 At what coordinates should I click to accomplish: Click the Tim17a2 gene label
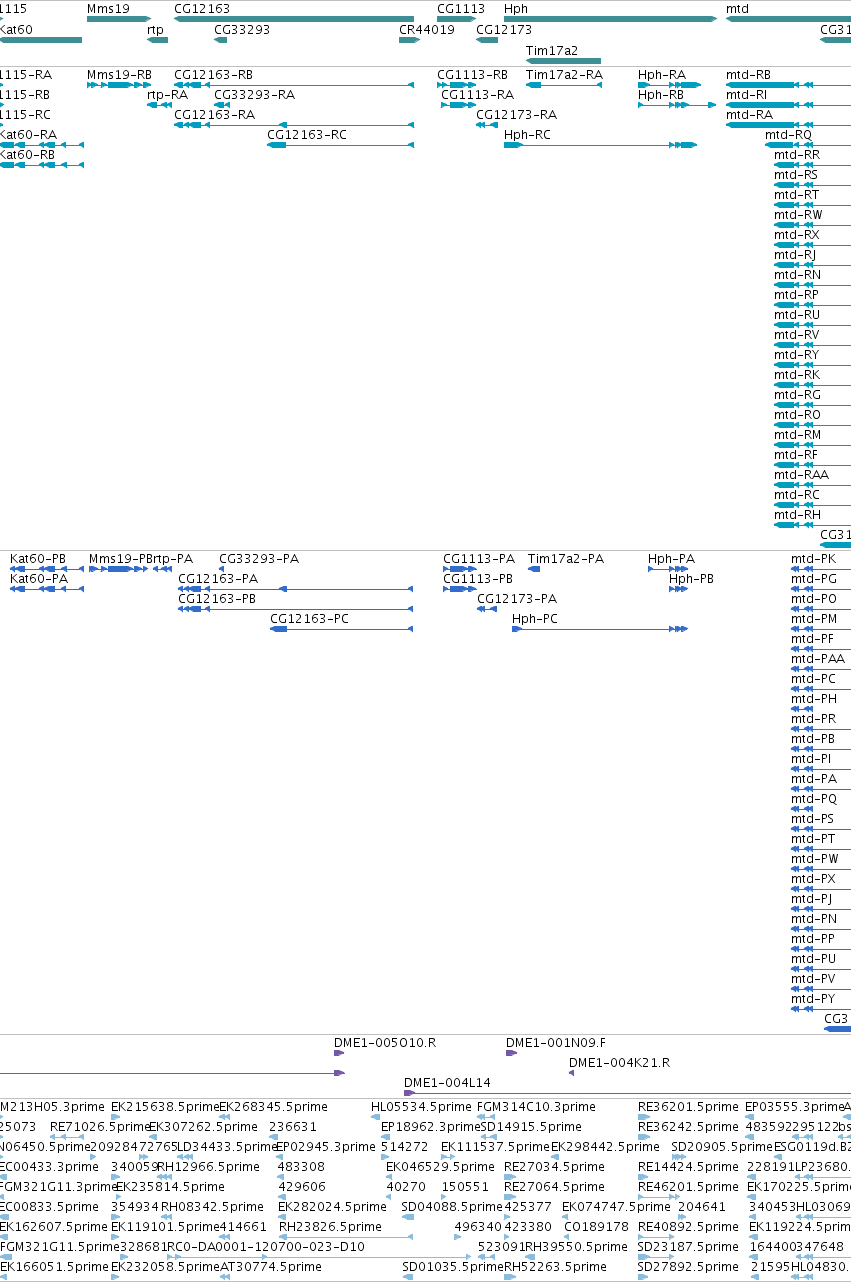coord(552,50)
